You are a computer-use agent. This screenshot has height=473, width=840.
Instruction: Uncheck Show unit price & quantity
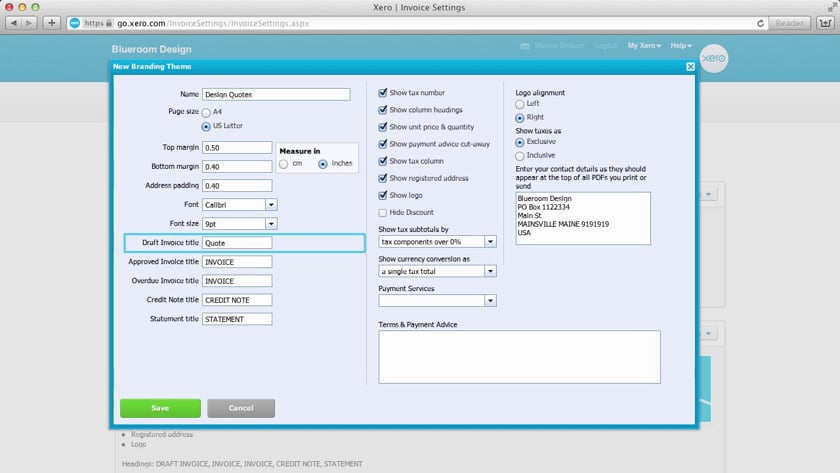[x=382, y=127]
